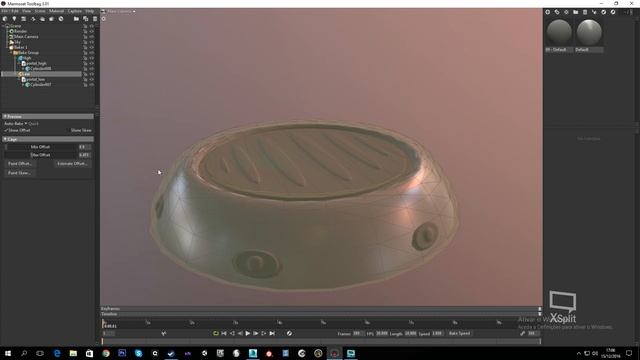Open Photoshop from the taskbar
This screenshot has width=640, height=360.
(122, 353)
